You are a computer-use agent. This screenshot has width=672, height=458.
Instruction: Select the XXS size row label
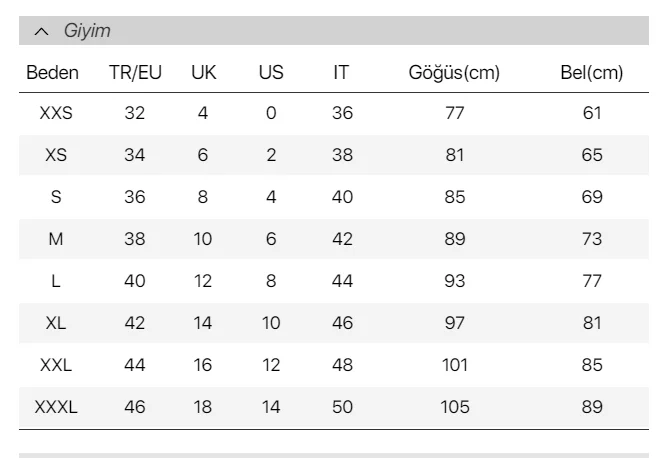56,114
